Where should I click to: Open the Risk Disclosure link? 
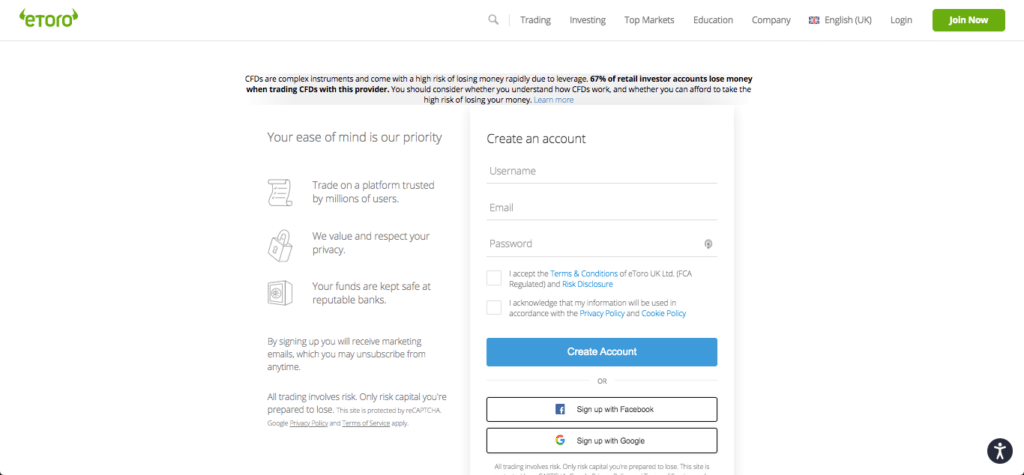587,284
